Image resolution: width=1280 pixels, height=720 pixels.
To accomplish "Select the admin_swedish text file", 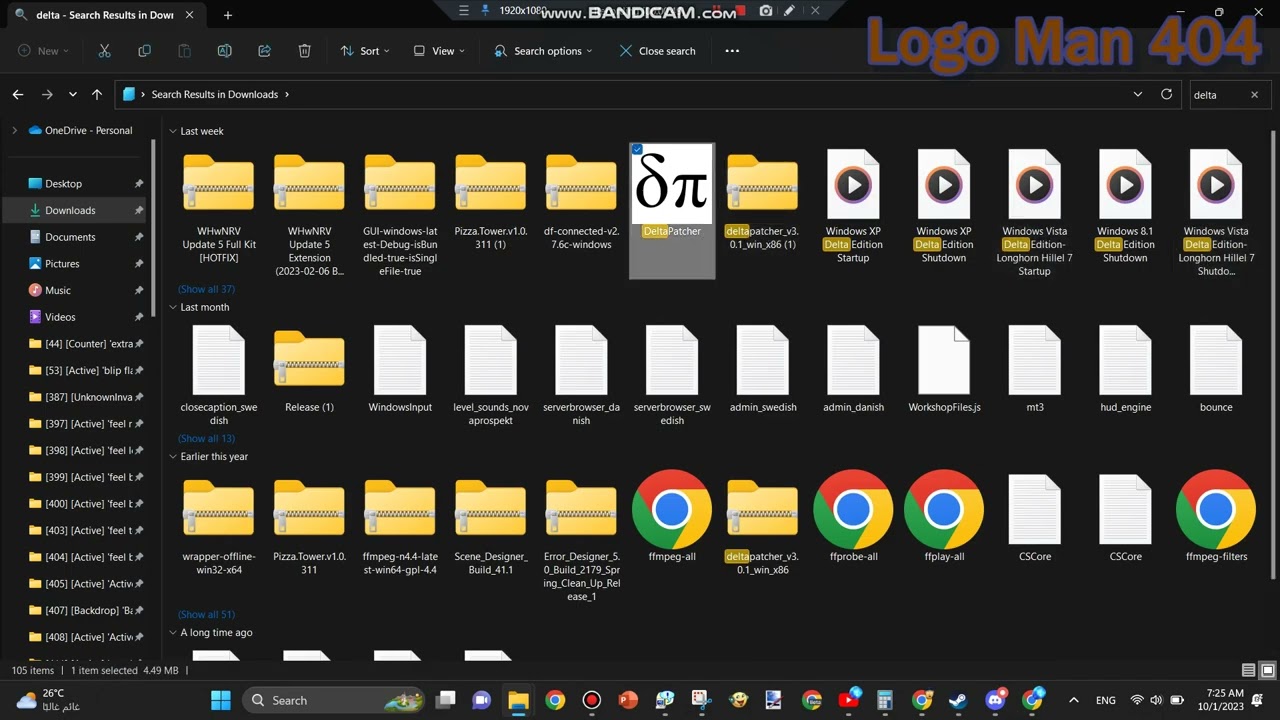I will pos(763,370).
